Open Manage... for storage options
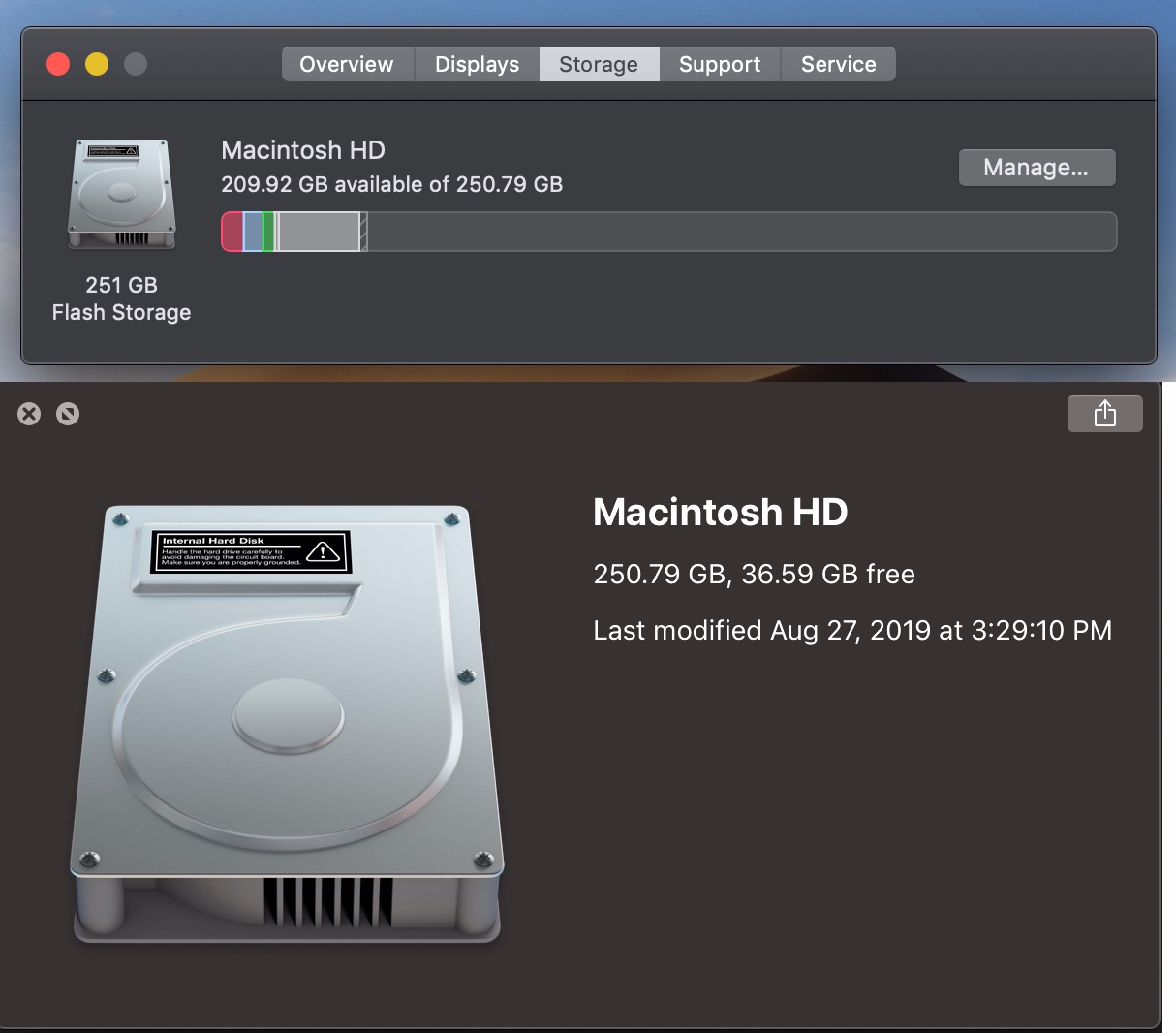This screenshot has width=1176, height=1033. click(x=1037, y=167)
